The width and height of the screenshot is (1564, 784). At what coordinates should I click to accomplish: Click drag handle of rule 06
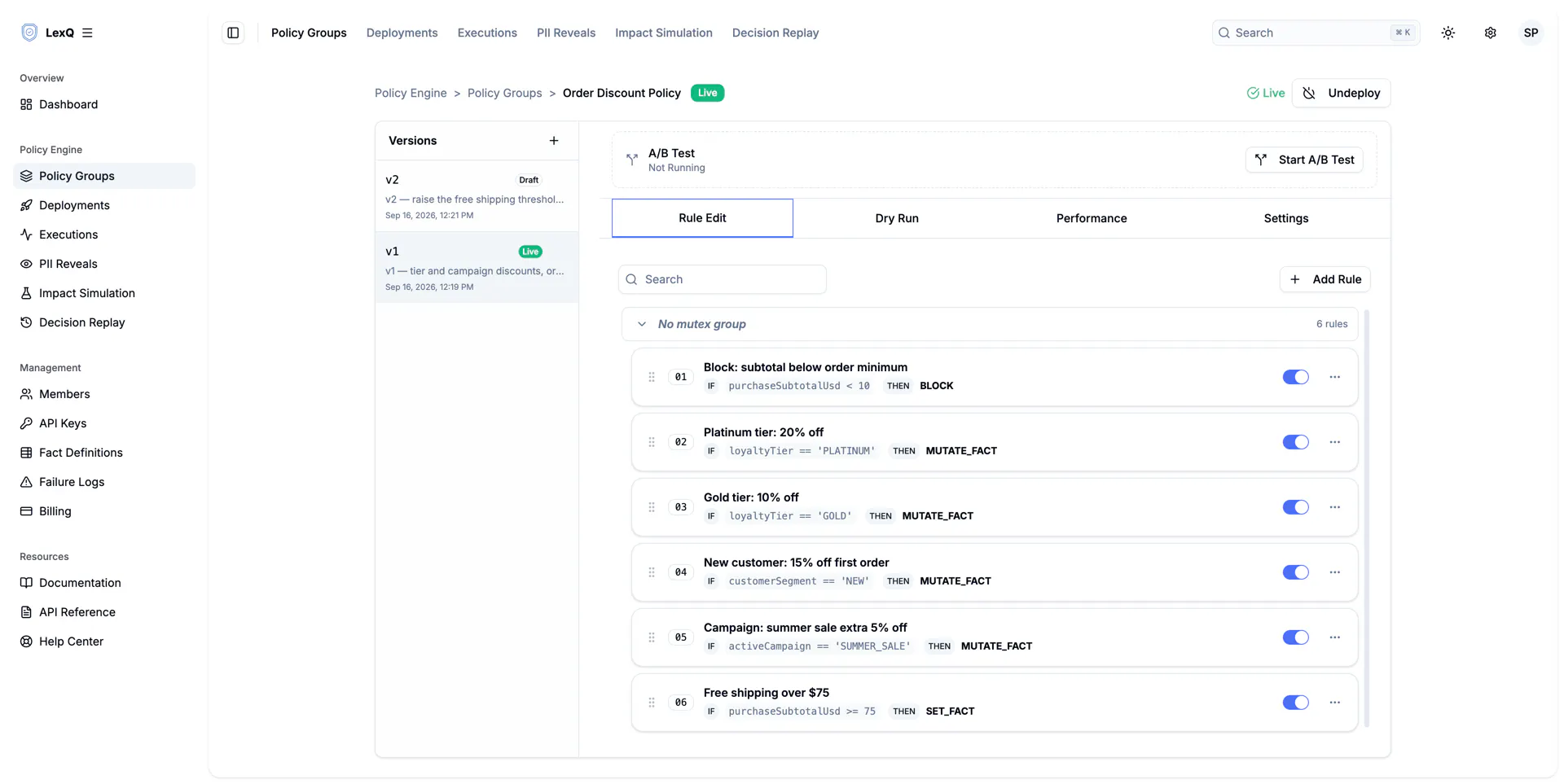(652, 703)
